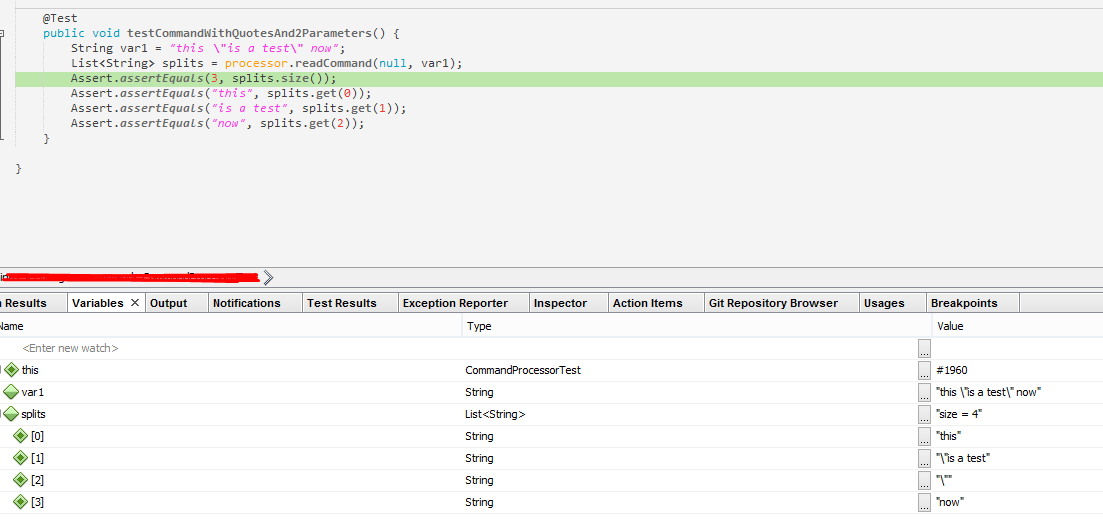Open Git Repository Browser tab
Viewport: 1103px width, 520px height.
coord(773,303)
